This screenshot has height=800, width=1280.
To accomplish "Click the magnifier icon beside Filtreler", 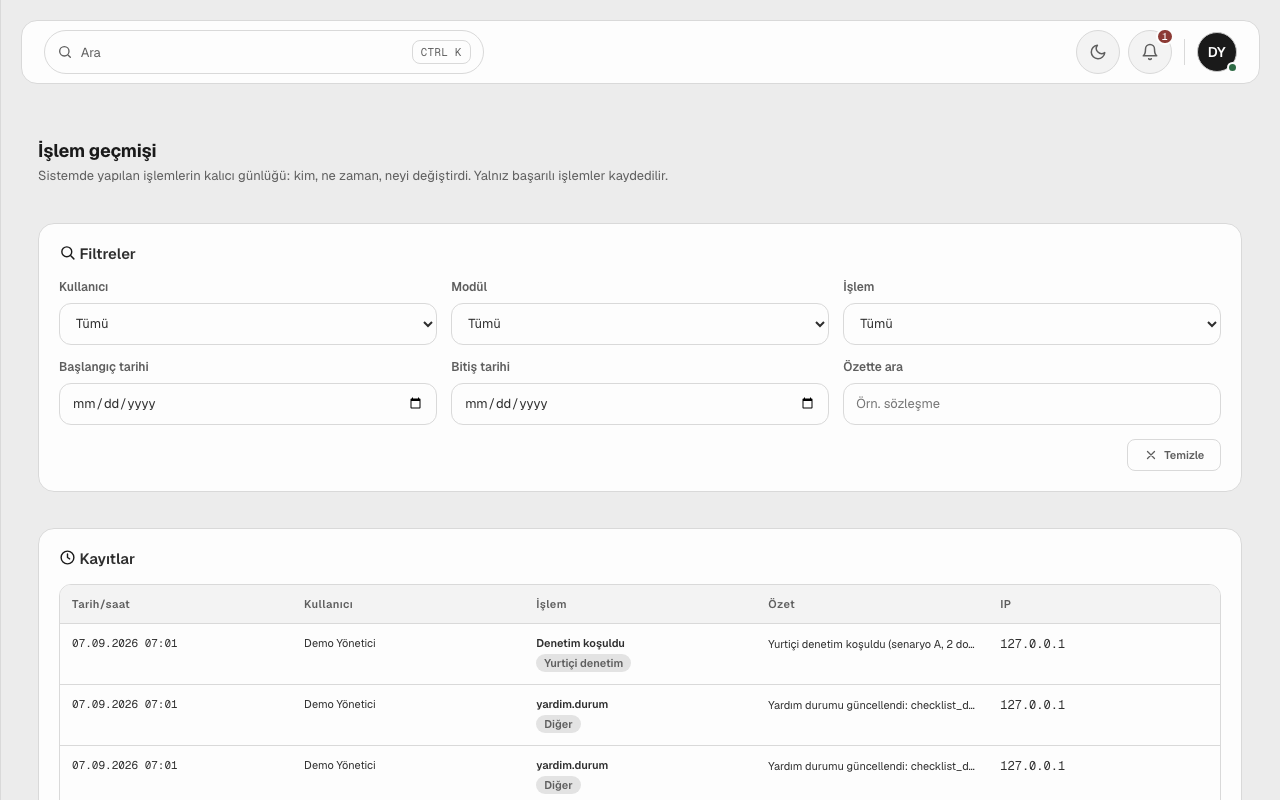I will tap(68, 253).
